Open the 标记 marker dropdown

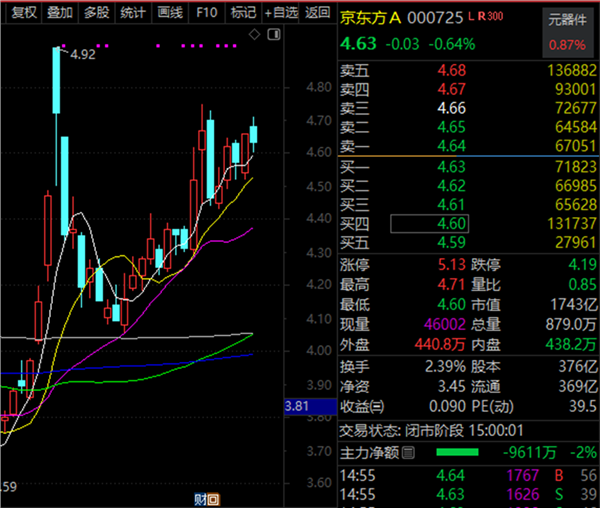coord(242,13)
